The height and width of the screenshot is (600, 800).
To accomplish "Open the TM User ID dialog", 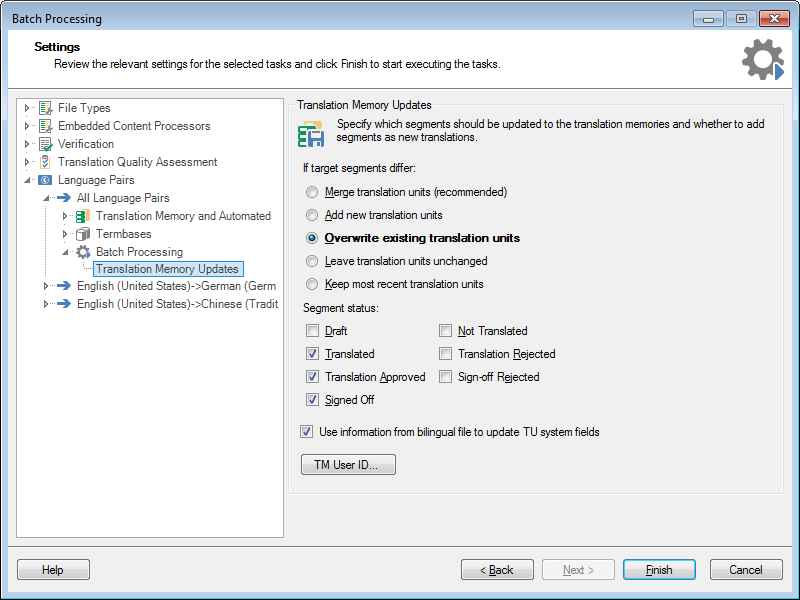I will [x=348, y=465].
